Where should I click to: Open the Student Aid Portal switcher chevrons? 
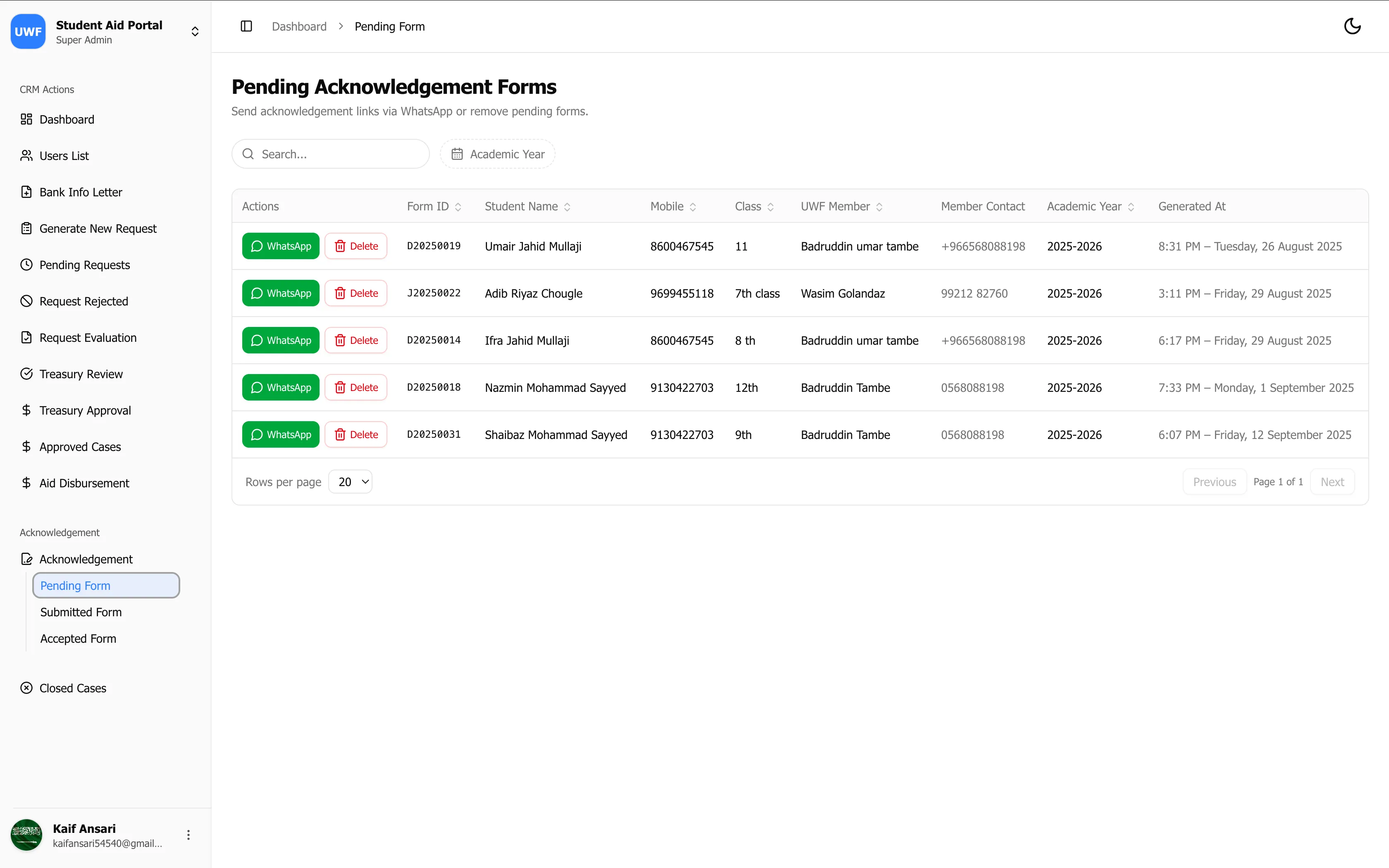coord(195,31)
